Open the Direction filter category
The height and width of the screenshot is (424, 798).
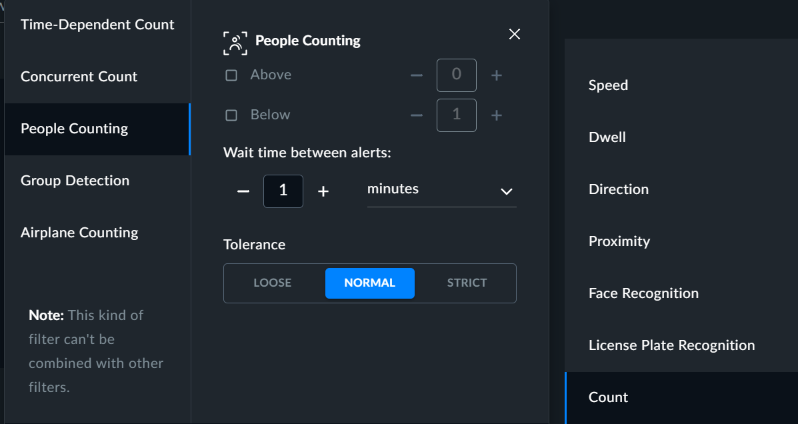pos(681,189)
